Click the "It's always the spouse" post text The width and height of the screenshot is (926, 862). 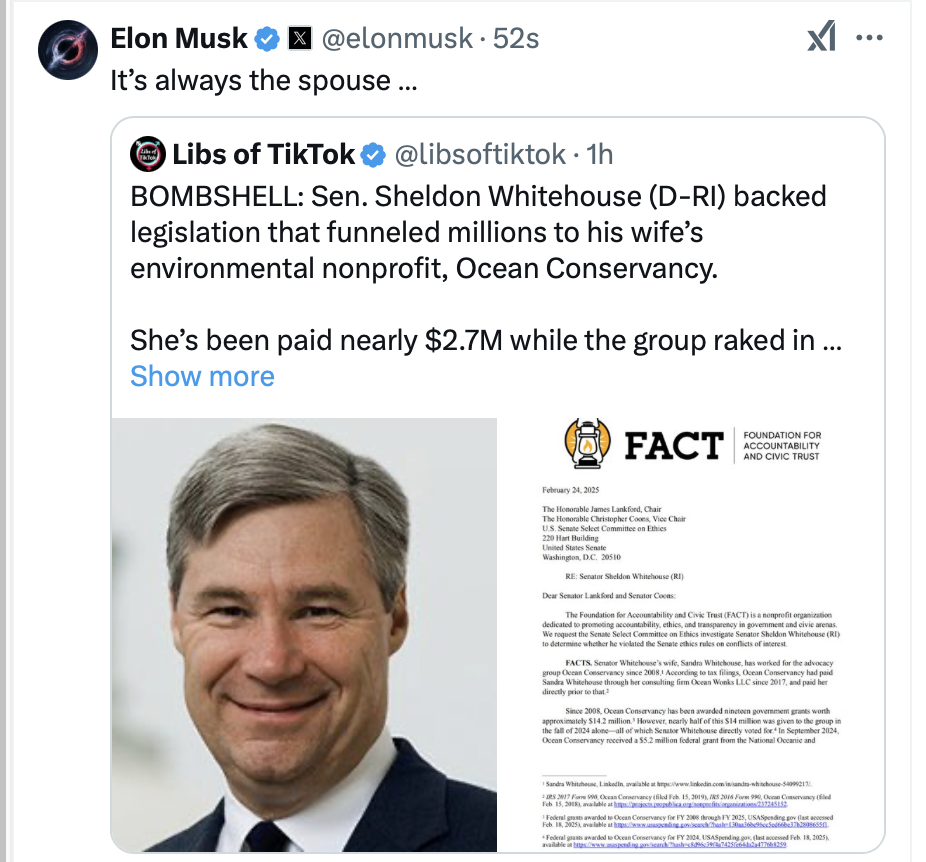point(264,81)
